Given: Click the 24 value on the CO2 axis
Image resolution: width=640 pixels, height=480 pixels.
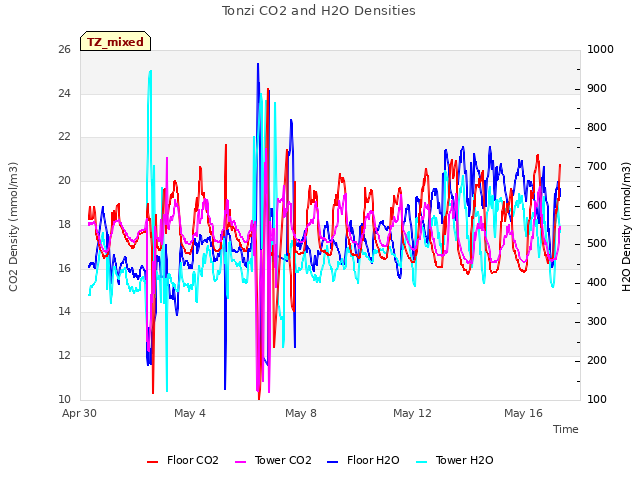Looking at the screenshot, I should (64, 93).
